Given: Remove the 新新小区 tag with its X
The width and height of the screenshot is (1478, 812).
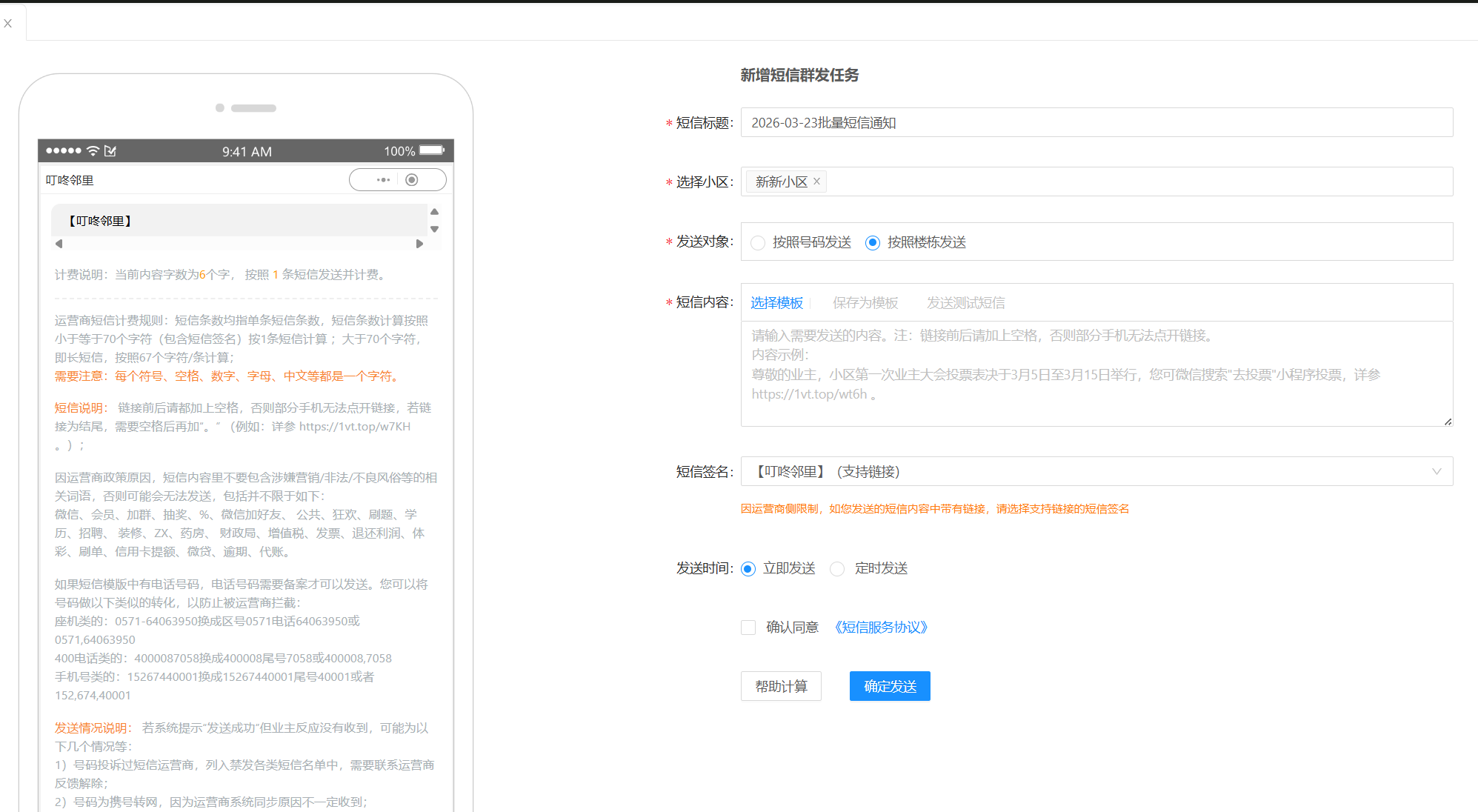Looking at the screenshot, I should click(816, 182).
